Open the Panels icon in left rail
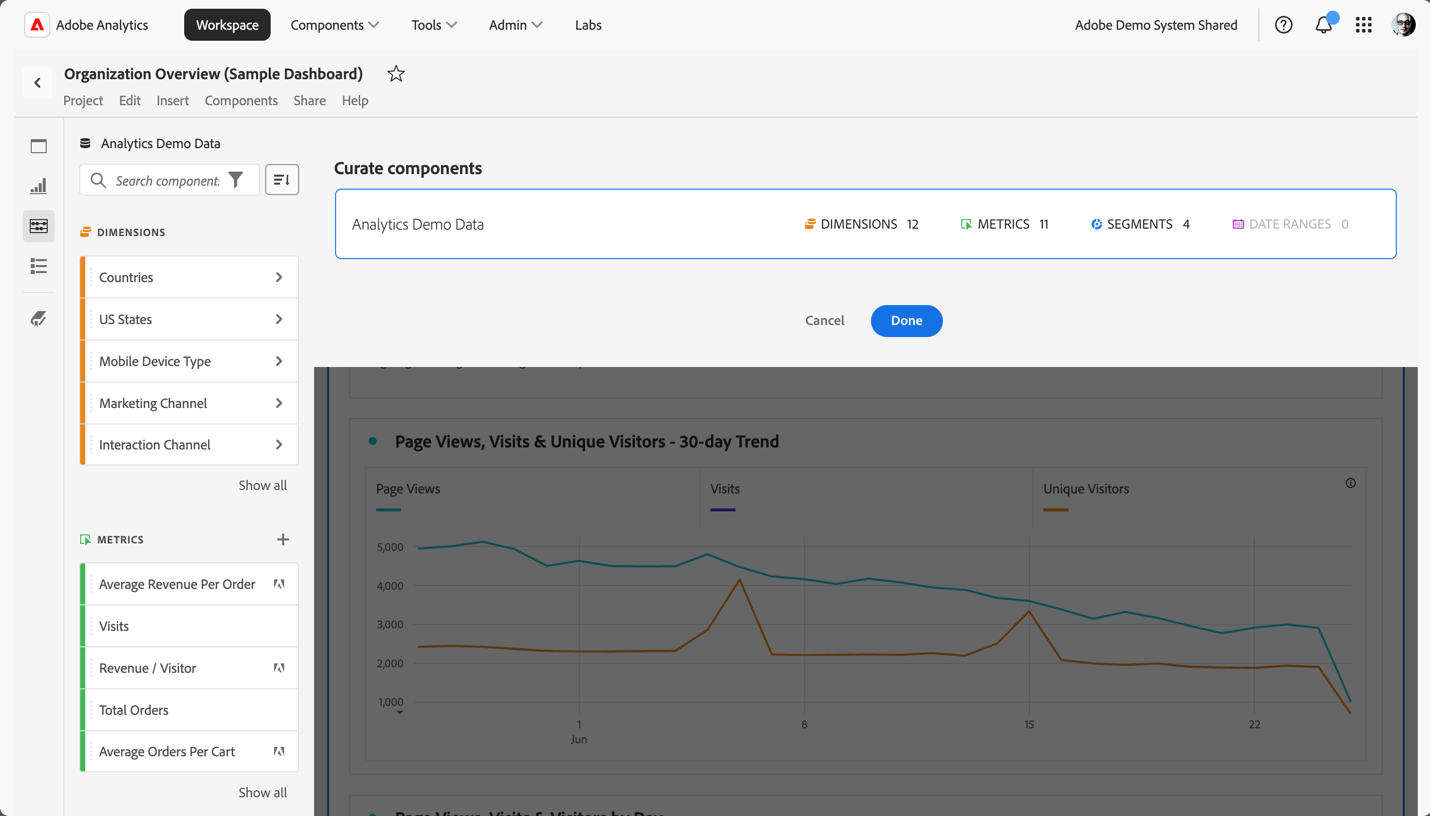This screenshot has width=1430, height=816. tap(38, 146)
